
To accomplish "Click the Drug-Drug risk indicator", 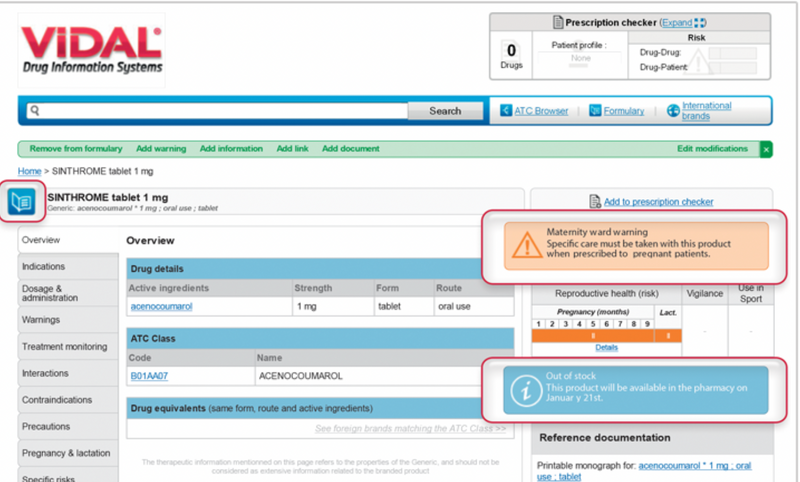I will (733, 53).
